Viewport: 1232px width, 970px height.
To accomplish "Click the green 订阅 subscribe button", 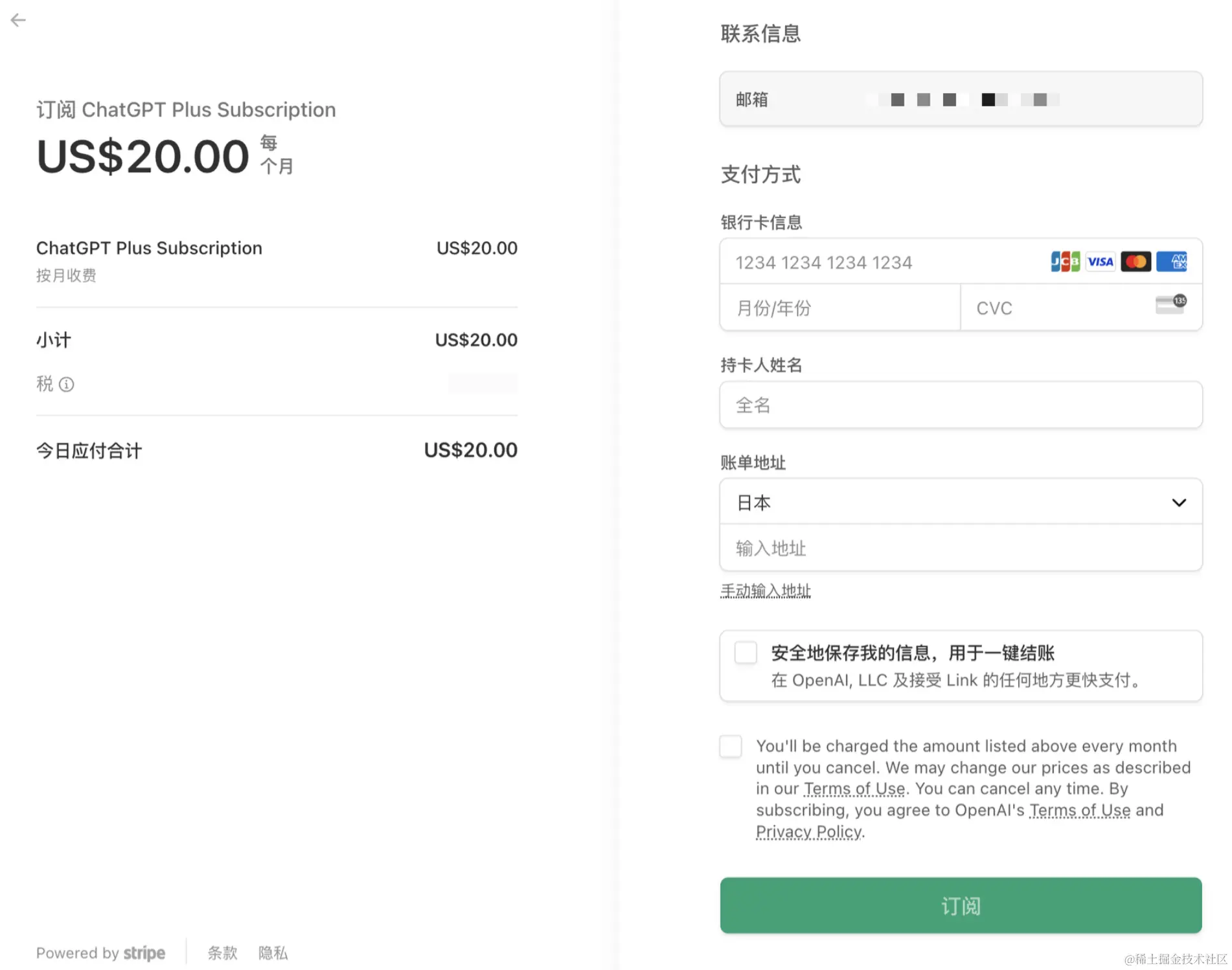I will coord(961,905).
